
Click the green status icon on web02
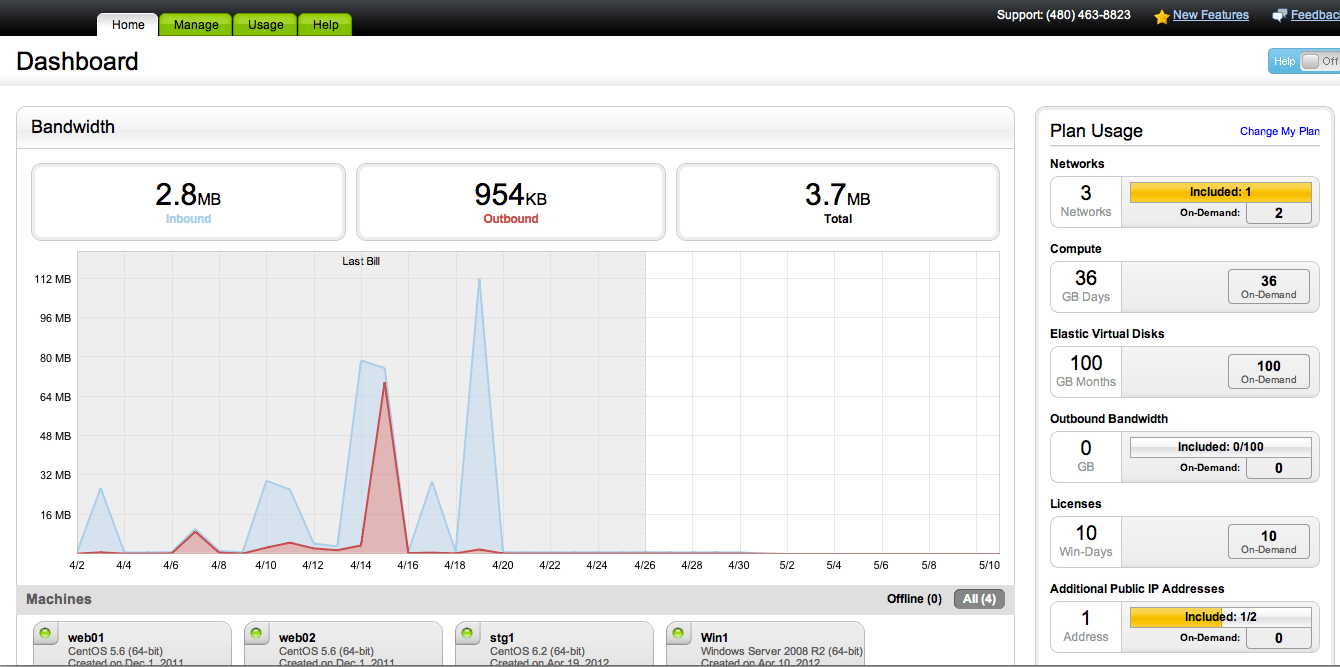pyautogui.click(x=255, y=633)
